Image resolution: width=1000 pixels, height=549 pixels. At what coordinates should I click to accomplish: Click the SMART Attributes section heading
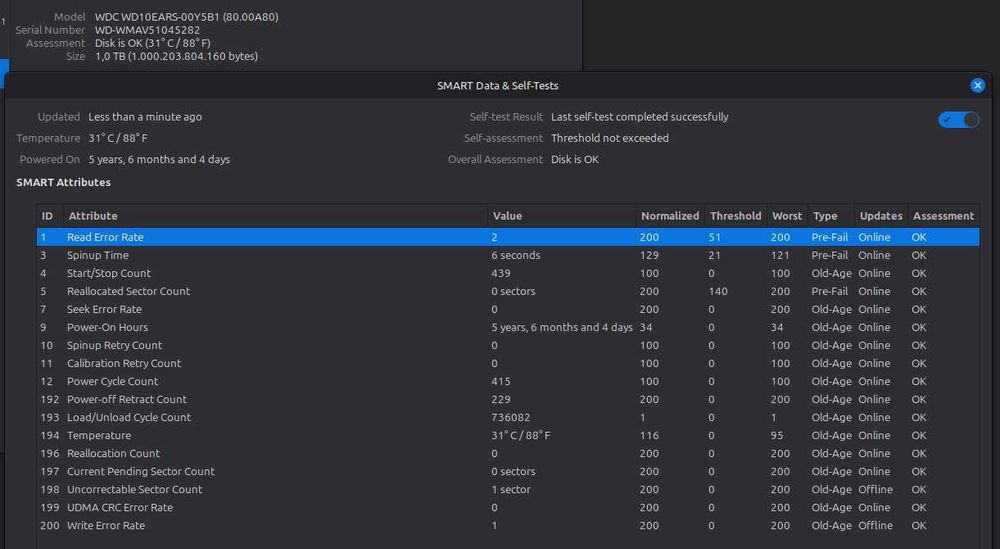[63, 182]
